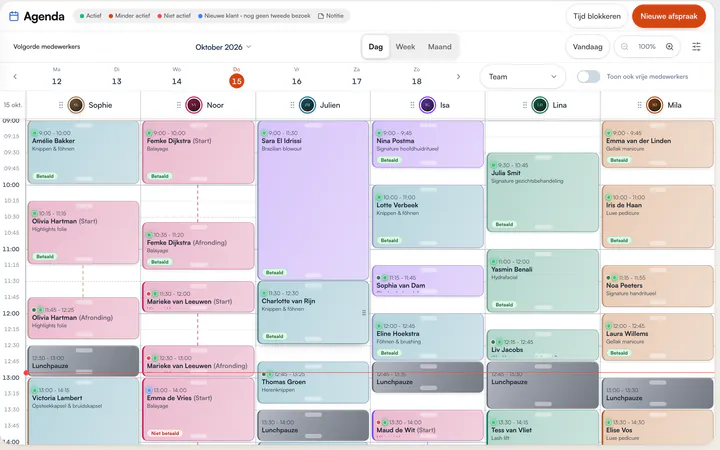Click the 'Niet actief' legend item
Image resolution: width=720 pixels, height=450 pixels.
click(174, 16)
